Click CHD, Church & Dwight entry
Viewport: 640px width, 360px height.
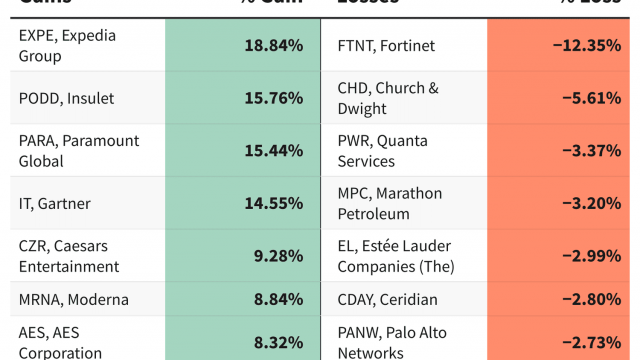coord(388,98)
